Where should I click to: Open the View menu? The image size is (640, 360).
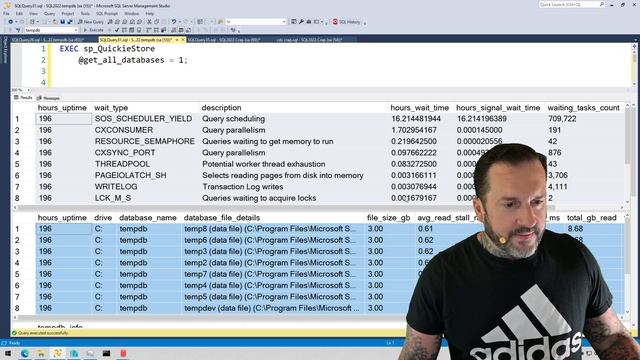coord(33,13)
